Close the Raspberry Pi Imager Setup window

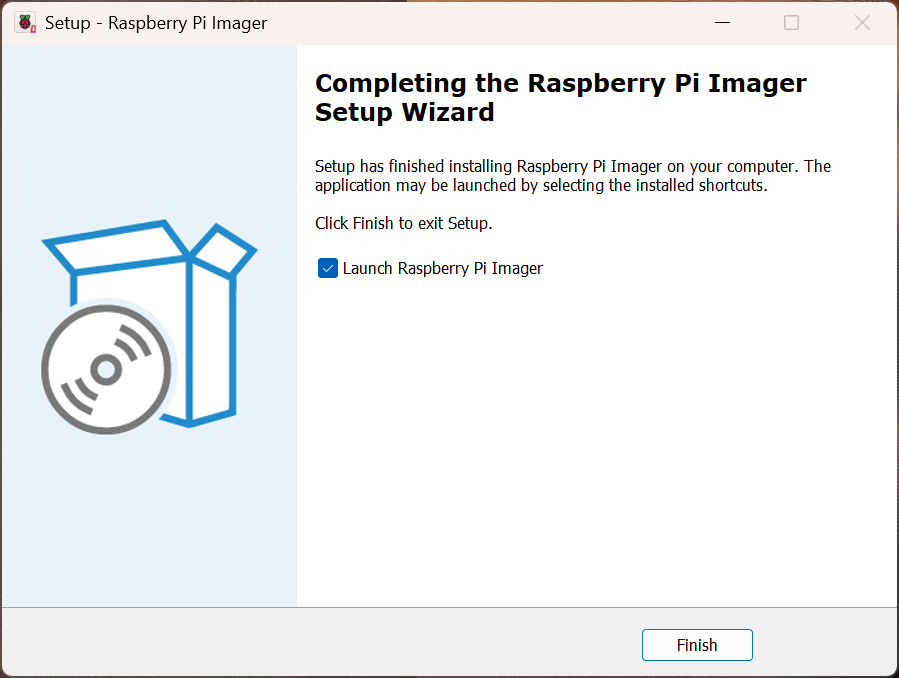pos(862,23)
